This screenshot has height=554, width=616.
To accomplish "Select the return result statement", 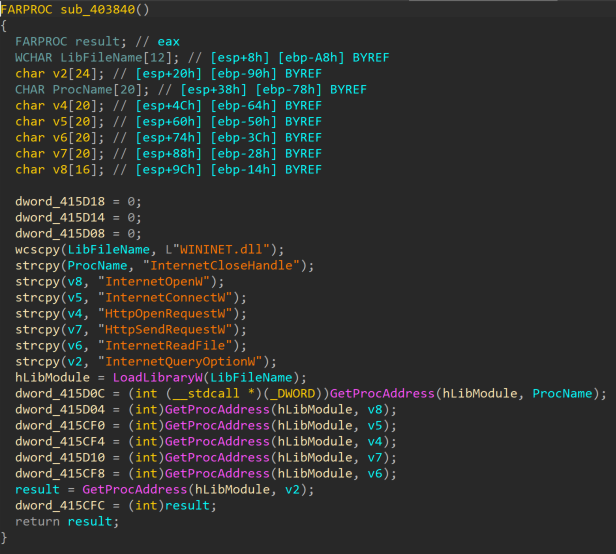I will click(x=67, y=522).
